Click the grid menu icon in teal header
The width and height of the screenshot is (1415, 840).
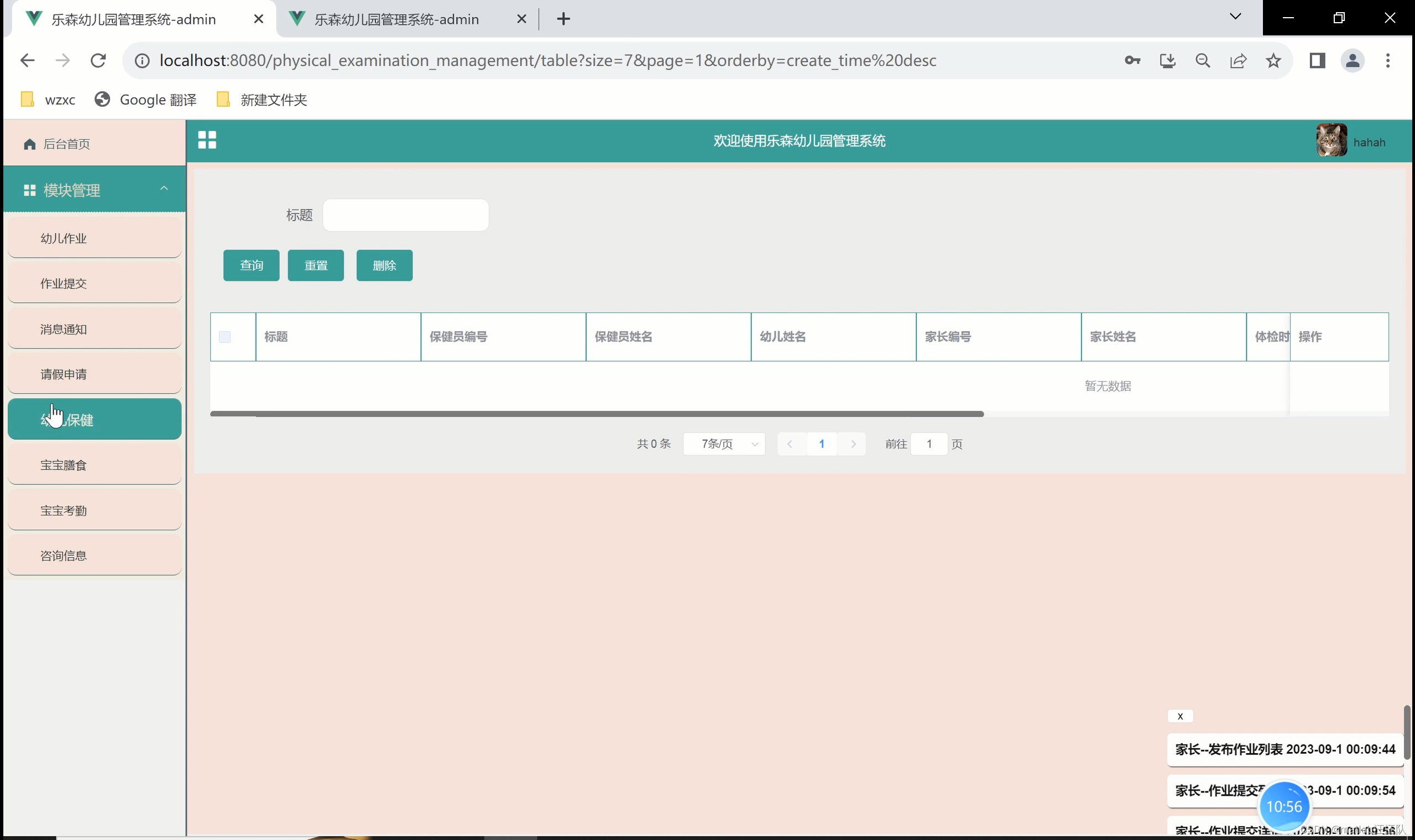coord(207,140)
